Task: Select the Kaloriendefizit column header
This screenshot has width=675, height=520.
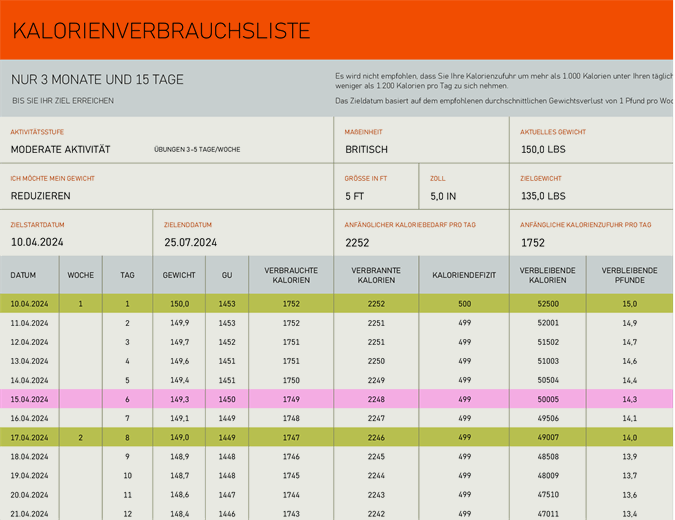Action: click(464, 275)
